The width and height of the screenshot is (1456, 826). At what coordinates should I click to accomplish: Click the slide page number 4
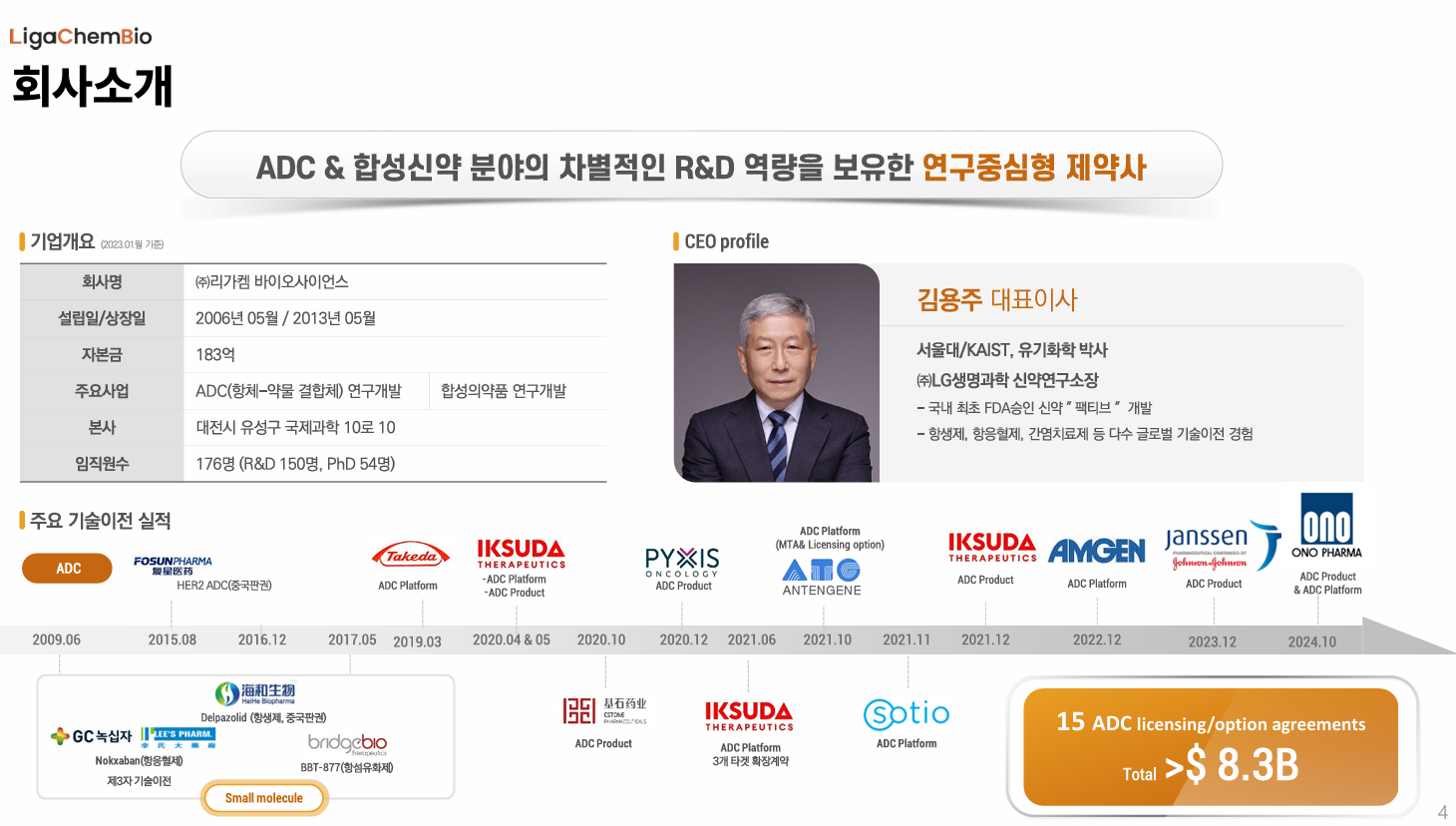coord(1442,812)
